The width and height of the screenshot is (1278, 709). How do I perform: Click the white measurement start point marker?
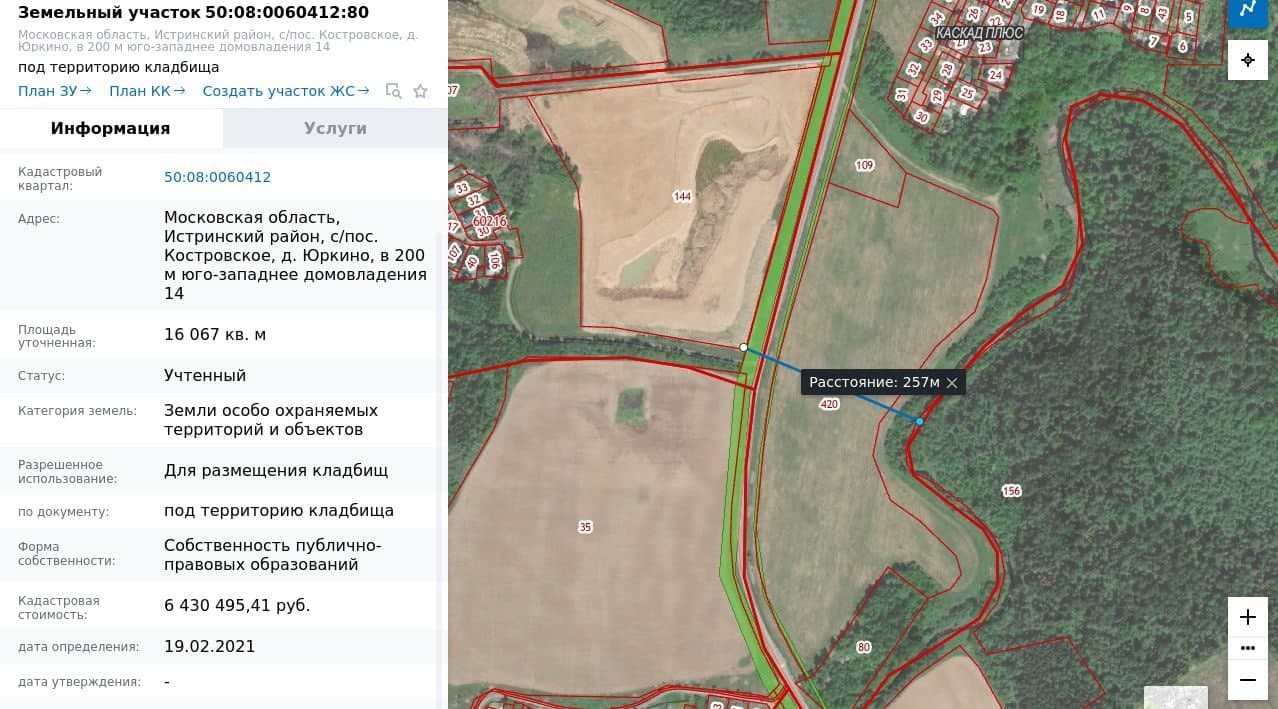[743, 347]
